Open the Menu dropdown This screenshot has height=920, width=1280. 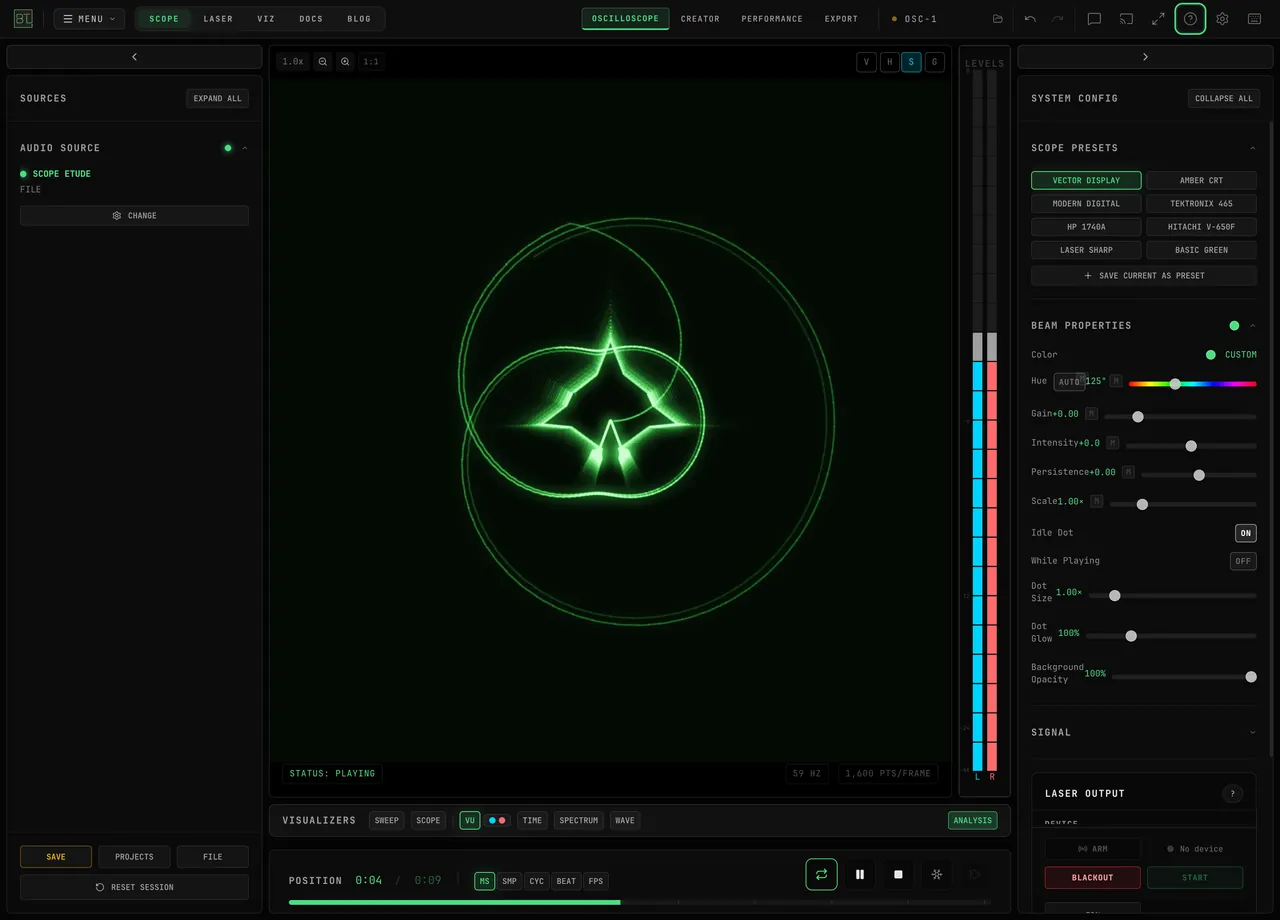click(89, 19)
